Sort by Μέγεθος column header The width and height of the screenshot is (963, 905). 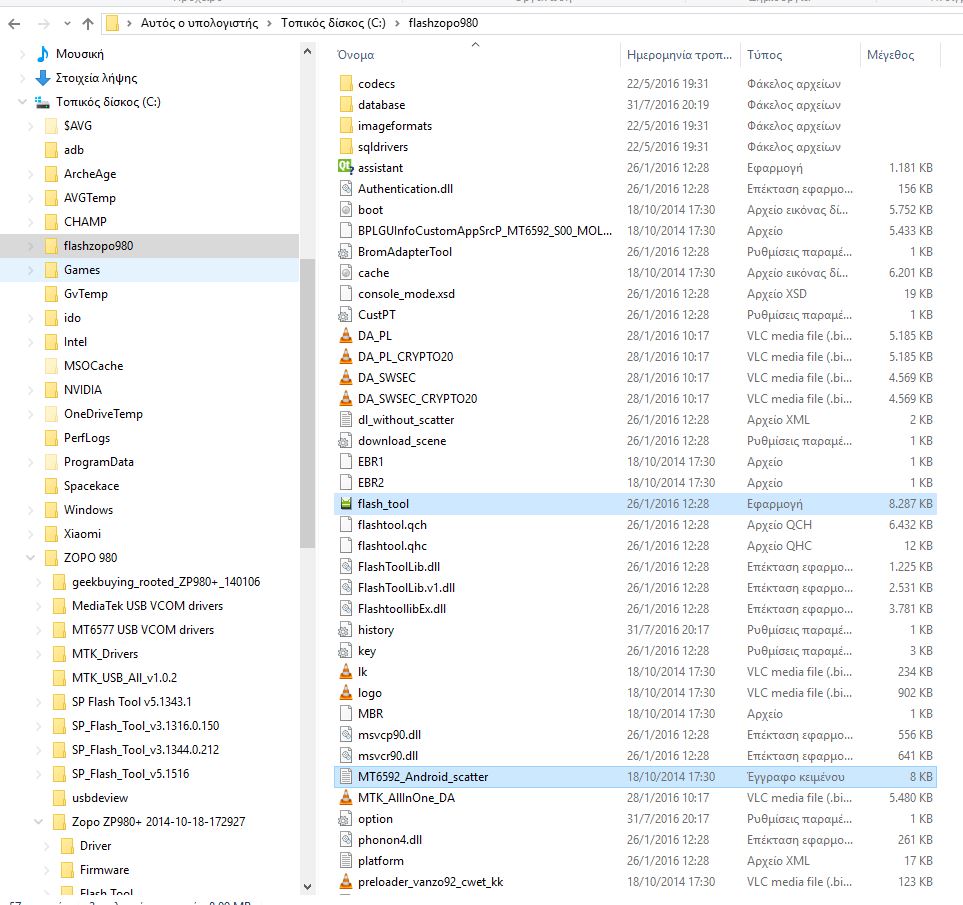pos(890,55)
